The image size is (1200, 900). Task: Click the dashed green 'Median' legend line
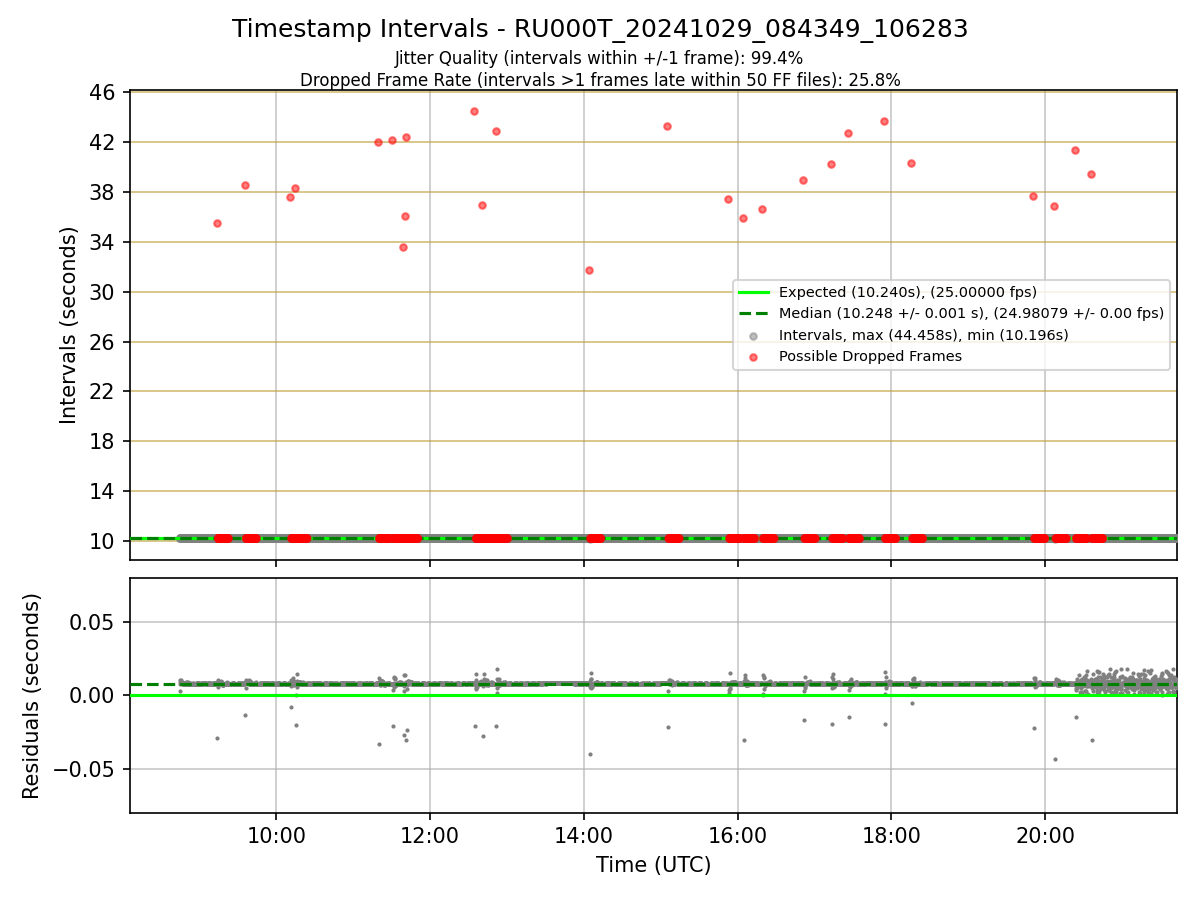point(753,313)
